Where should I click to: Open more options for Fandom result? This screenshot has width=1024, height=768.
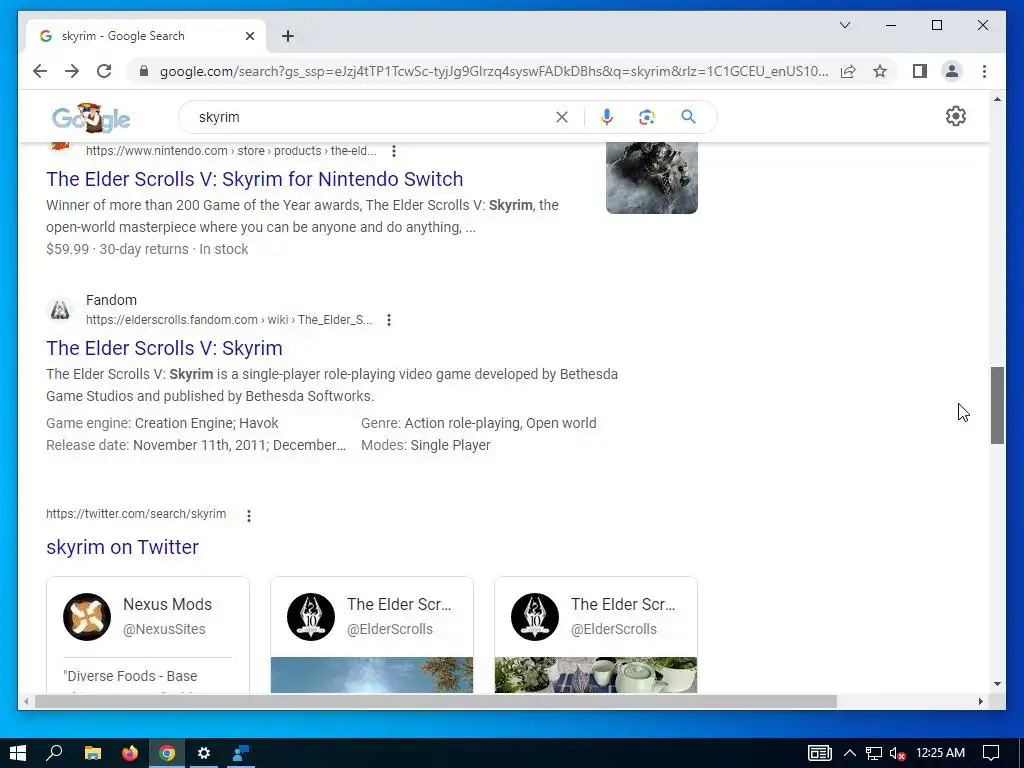389,320
